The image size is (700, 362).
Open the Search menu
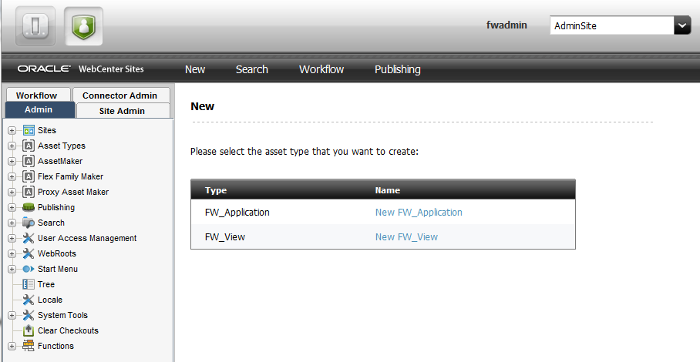tap(252, 69)
